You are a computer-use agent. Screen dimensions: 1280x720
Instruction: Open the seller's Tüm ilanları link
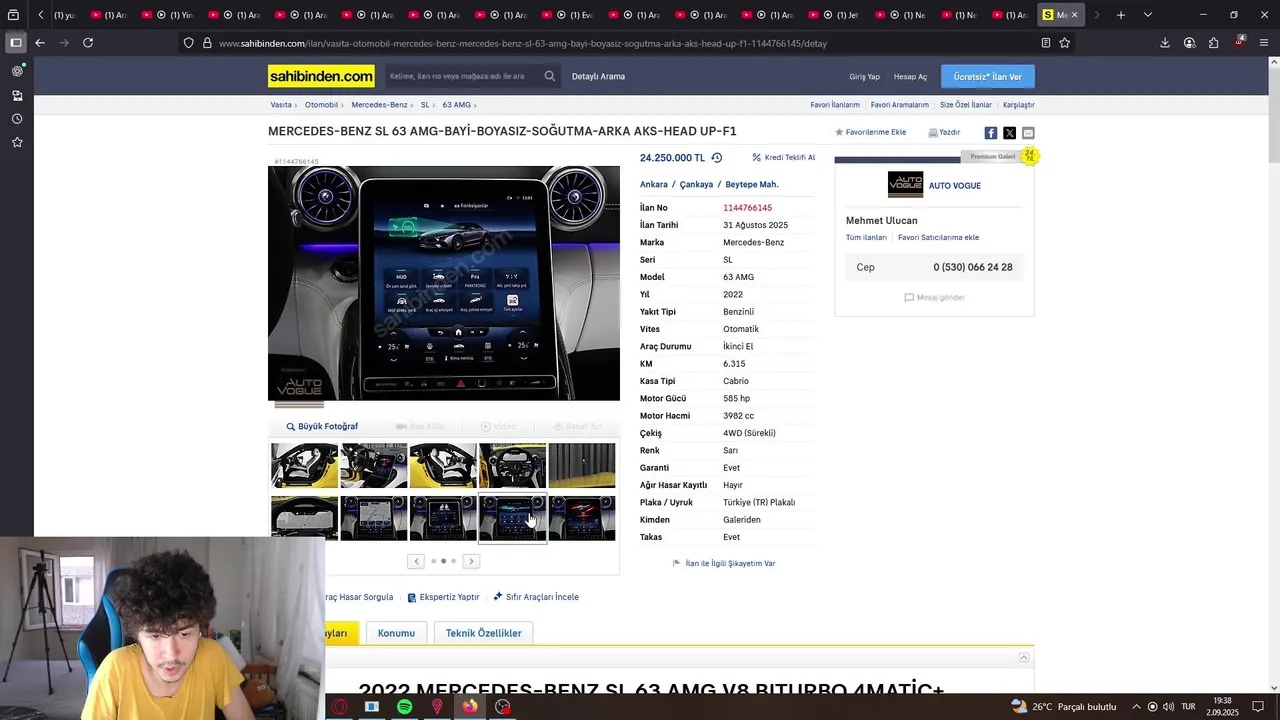coord(866,238)
